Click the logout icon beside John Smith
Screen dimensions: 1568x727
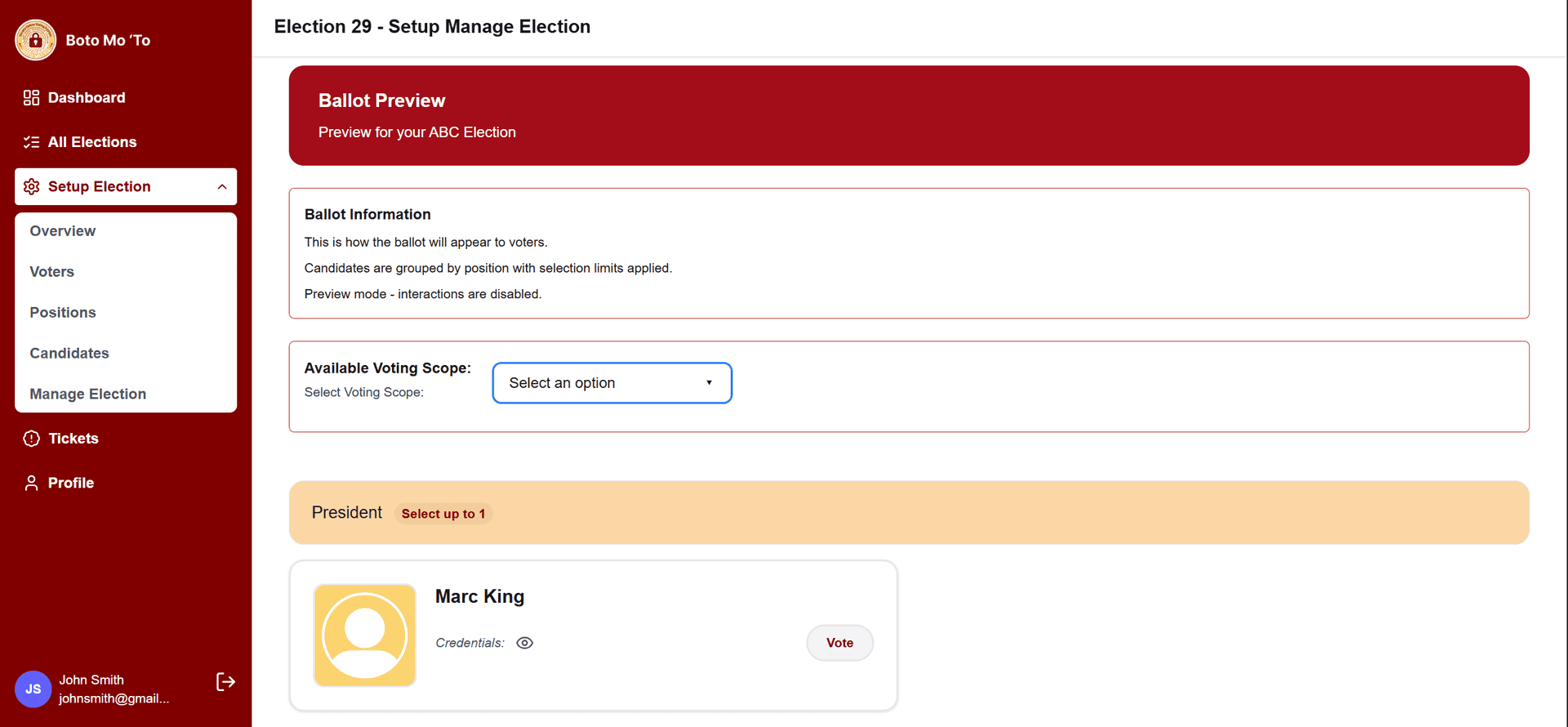pyautogui.click(x=225, y=682)
